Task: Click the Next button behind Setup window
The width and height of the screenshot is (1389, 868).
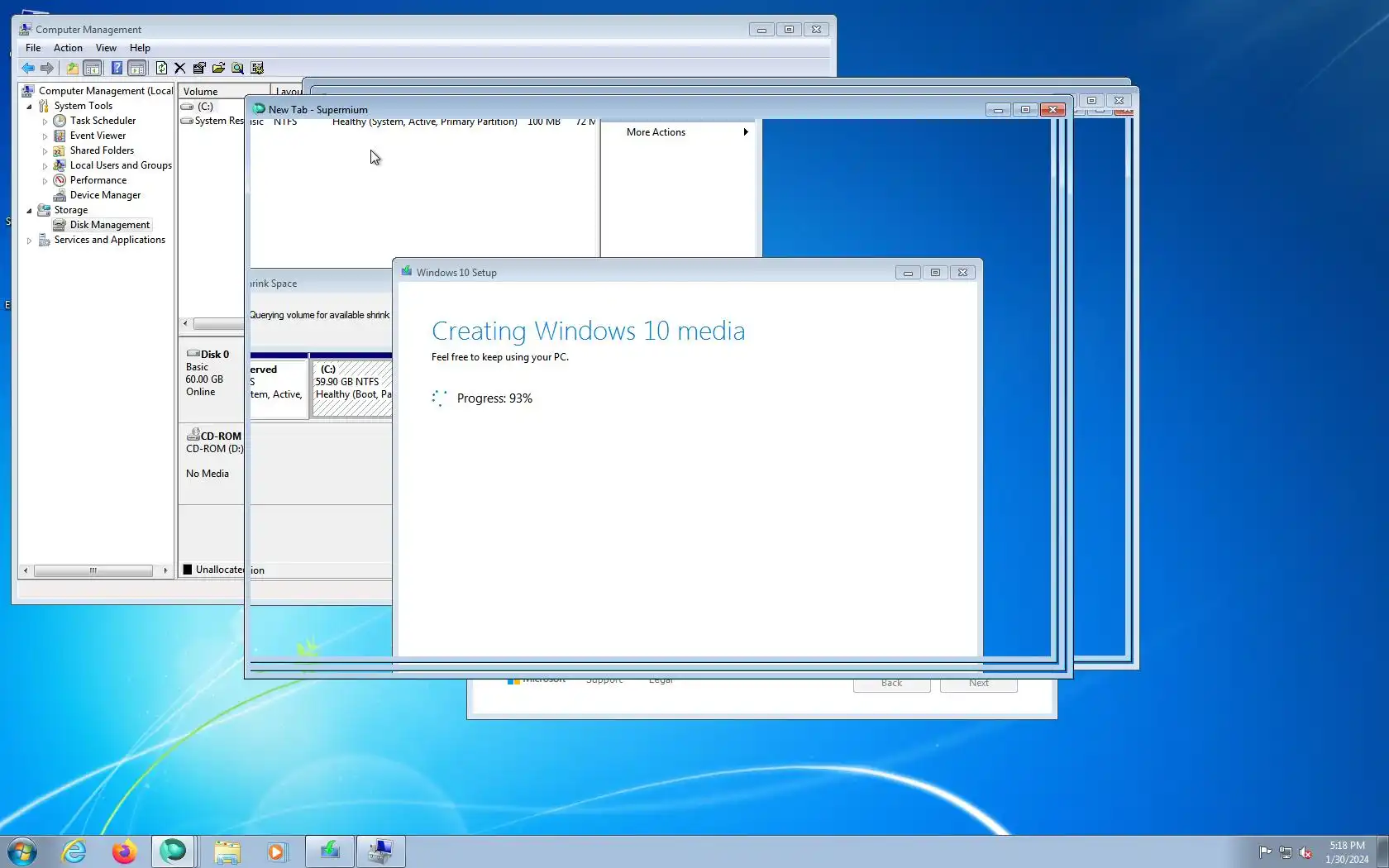Action: 979,684
